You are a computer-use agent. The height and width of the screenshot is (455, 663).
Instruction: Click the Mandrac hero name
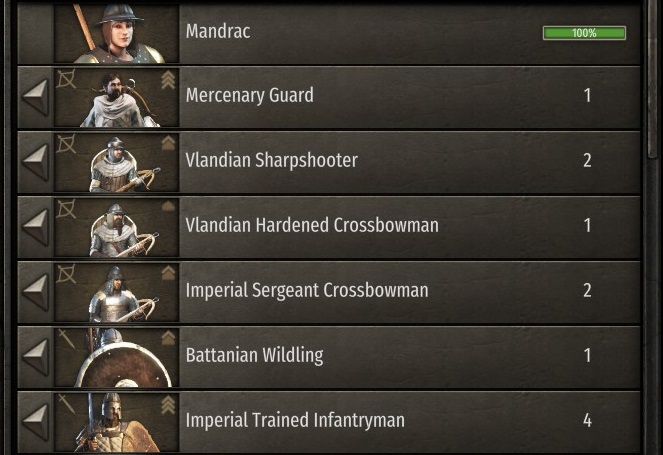pos(218,31)
